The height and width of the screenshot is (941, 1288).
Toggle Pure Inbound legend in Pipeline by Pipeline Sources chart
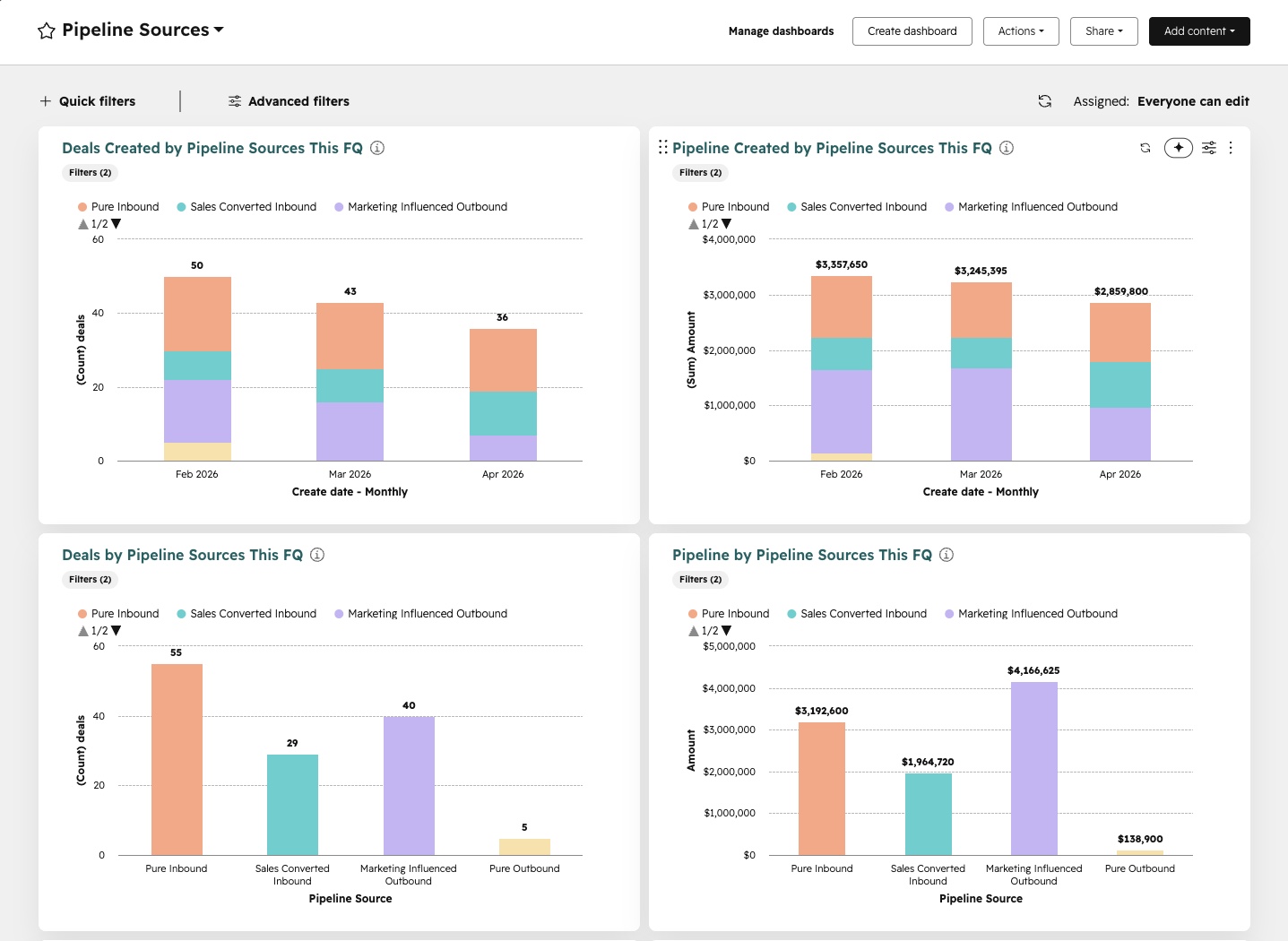click(x=729, y=614)
